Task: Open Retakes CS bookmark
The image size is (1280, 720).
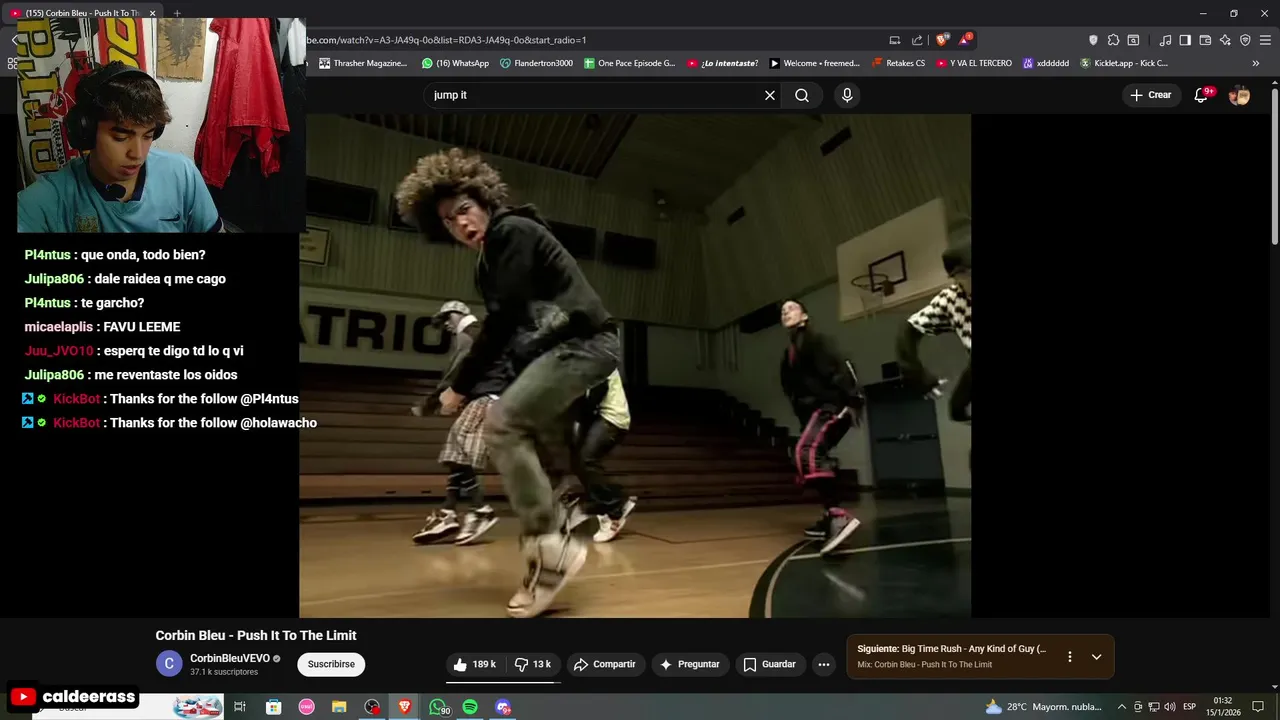Action: coord(899,63)
